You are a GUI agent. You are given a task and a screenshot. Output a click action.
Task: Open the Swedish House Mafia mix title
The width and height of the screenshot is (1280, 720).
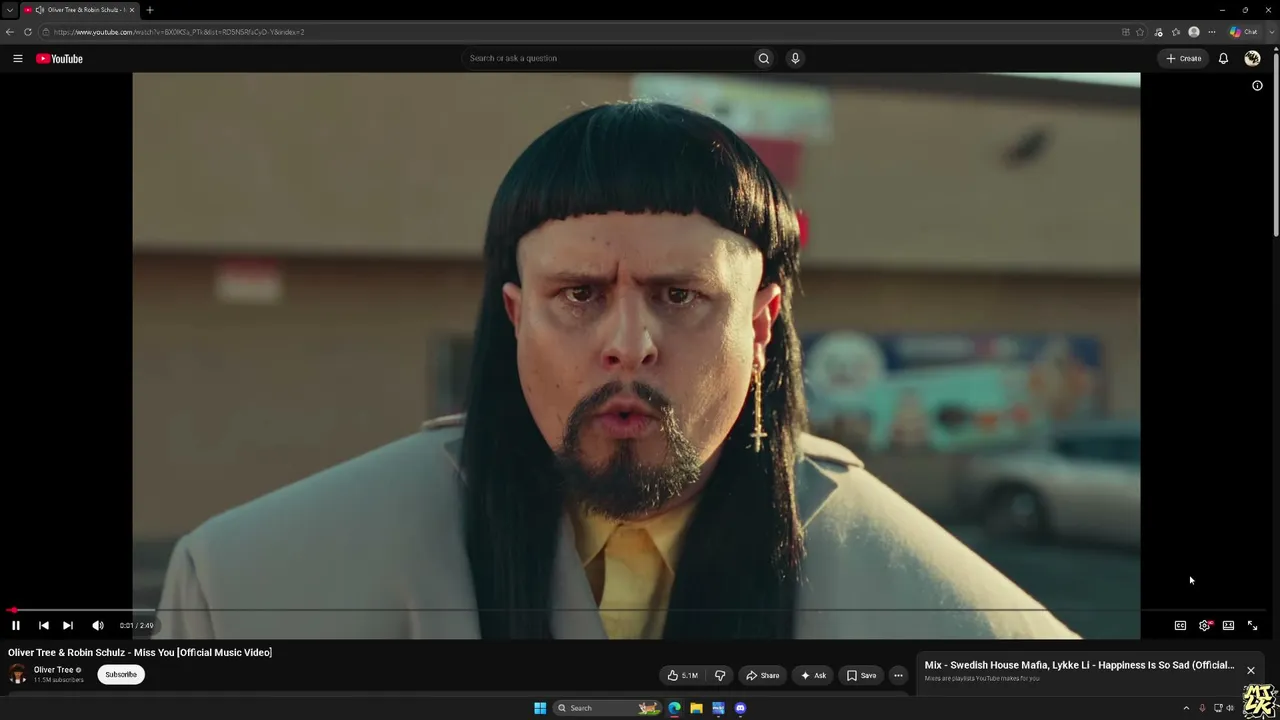(1079, 665)
